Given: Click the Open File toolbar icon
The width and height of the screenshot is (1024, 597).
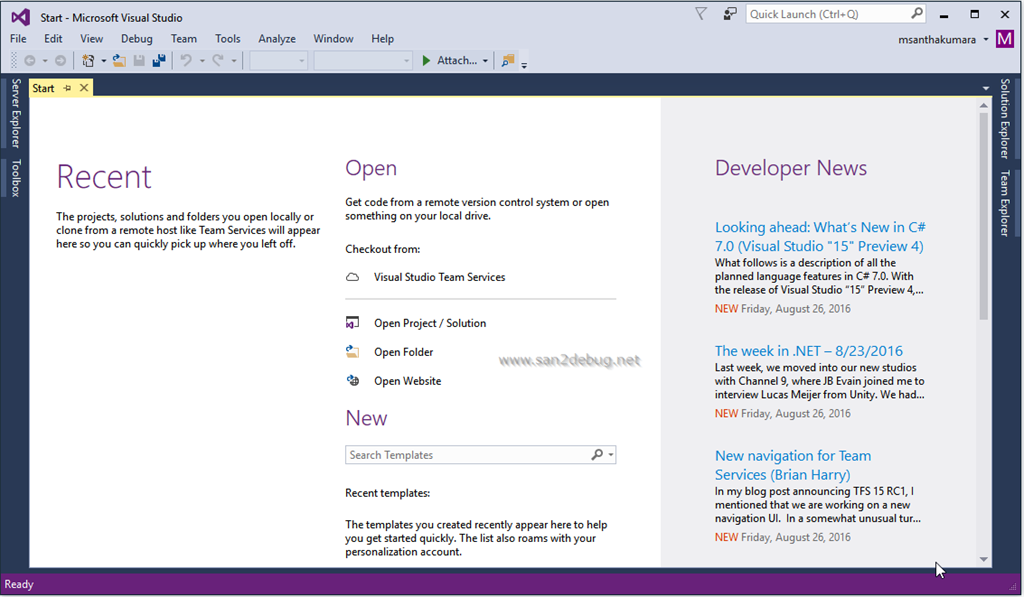Looking at the screenshot, I should (119, 61).
